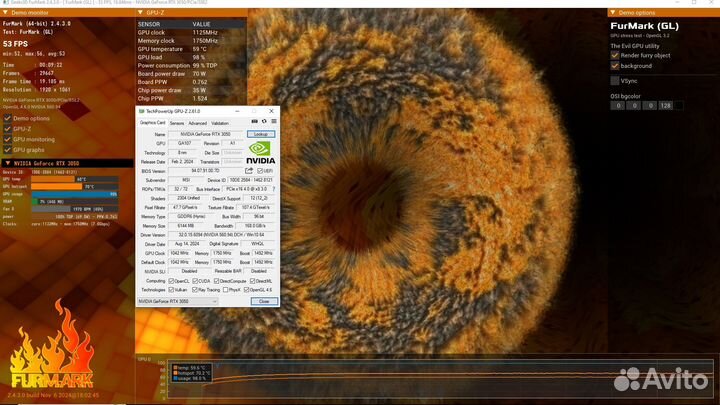The image size is (720, 405).
Task: Click the GPU clock 1125MHz value
Action: [205, 33]
